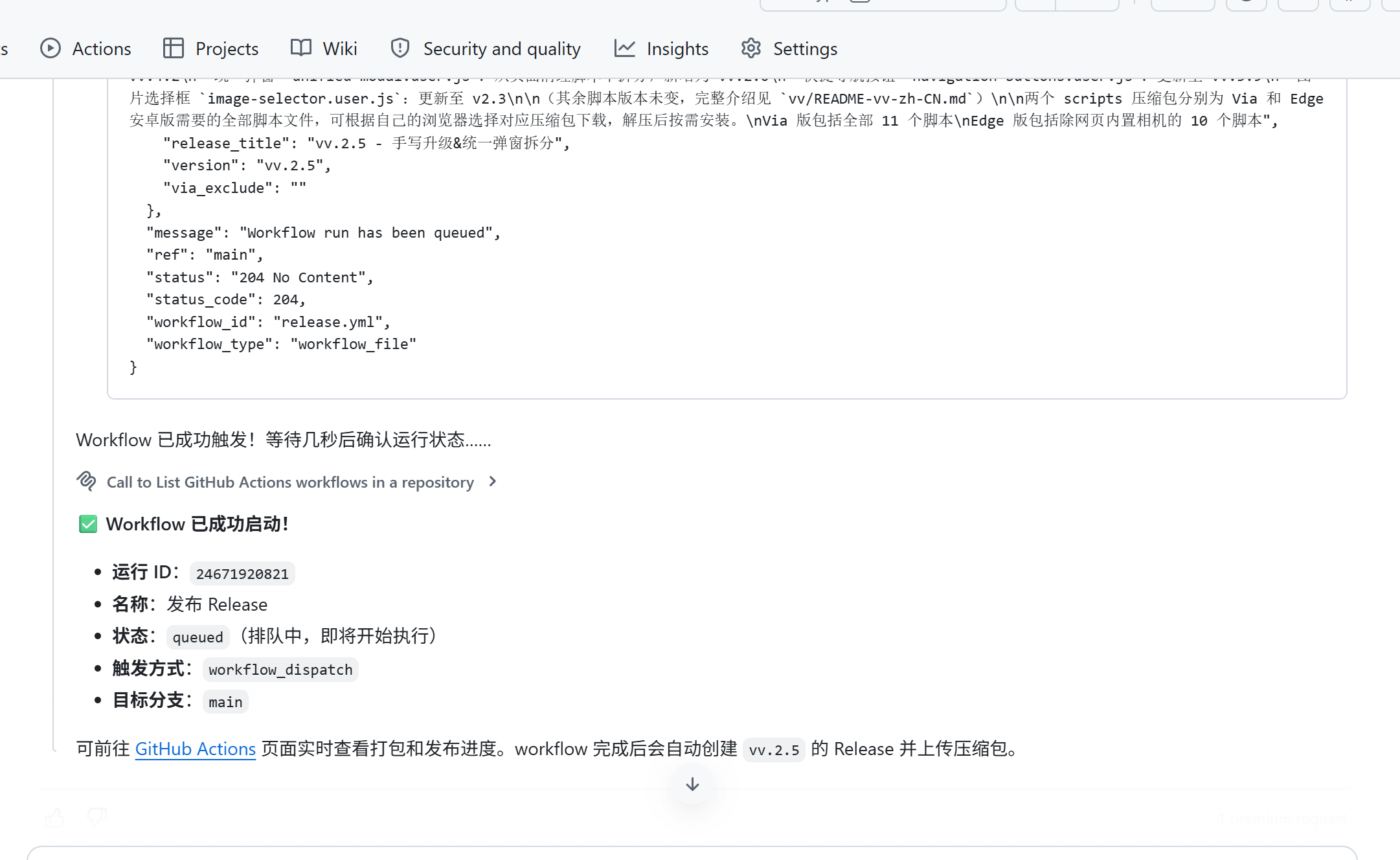Click the Wiki book icon
Screen dimensions: 1400x860
pos(301,48)
